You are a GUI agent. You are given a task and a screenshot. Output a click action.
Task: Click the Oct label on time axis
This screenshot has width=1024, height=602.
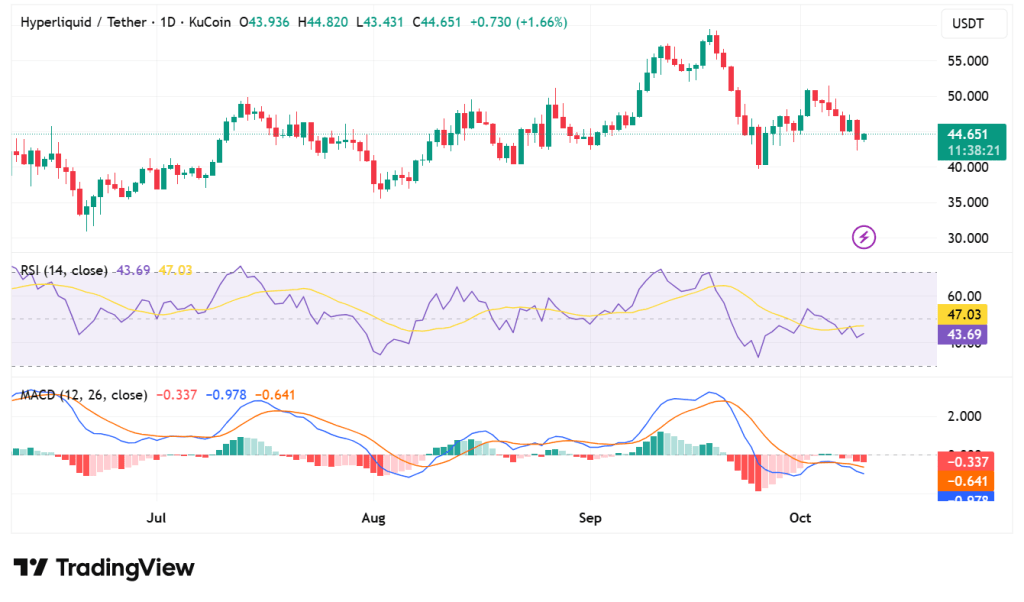[800, 518]
